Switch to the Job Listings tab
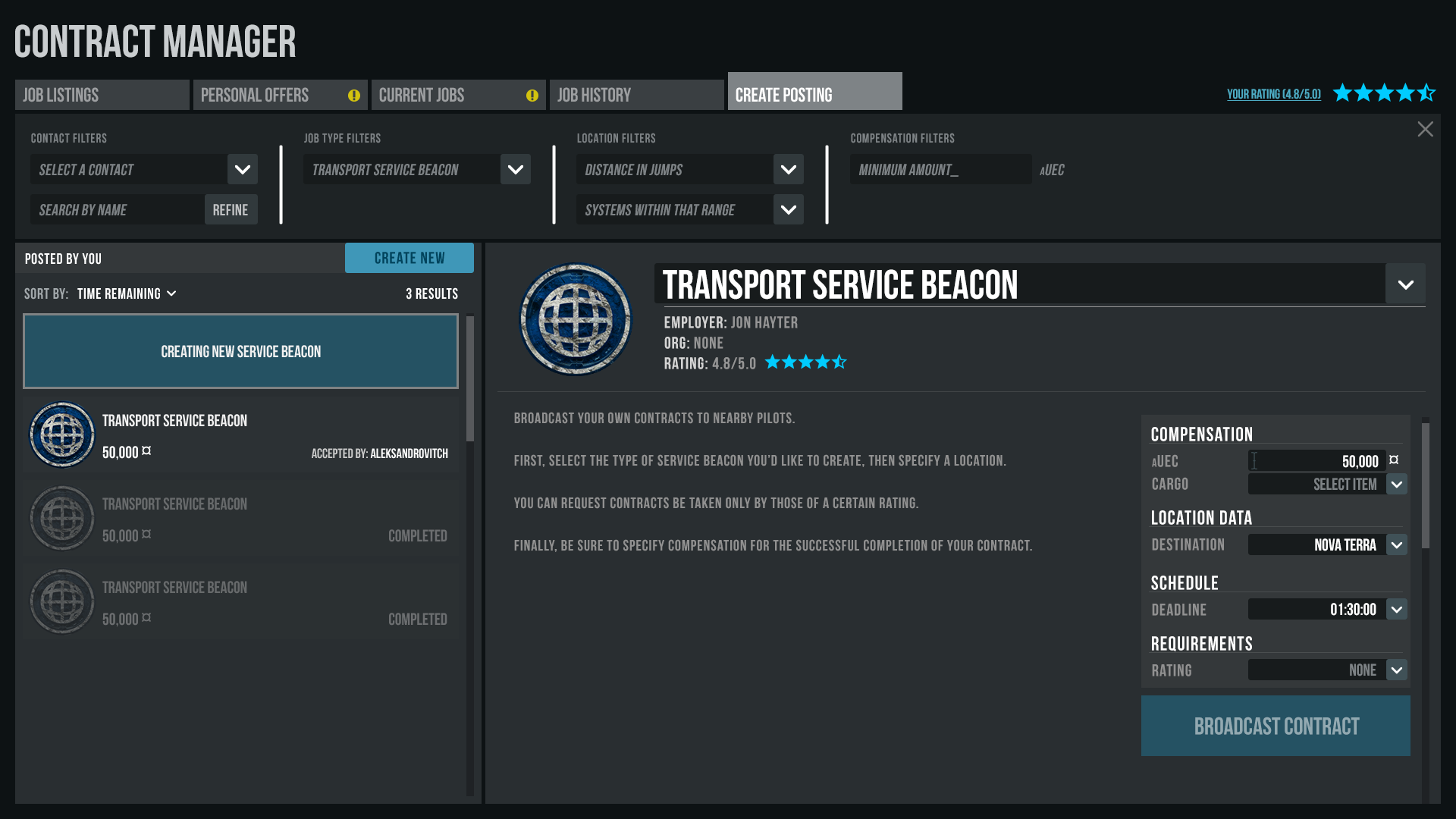The height and width of the screenshot is (819, 1456). (x=102, y=96)
